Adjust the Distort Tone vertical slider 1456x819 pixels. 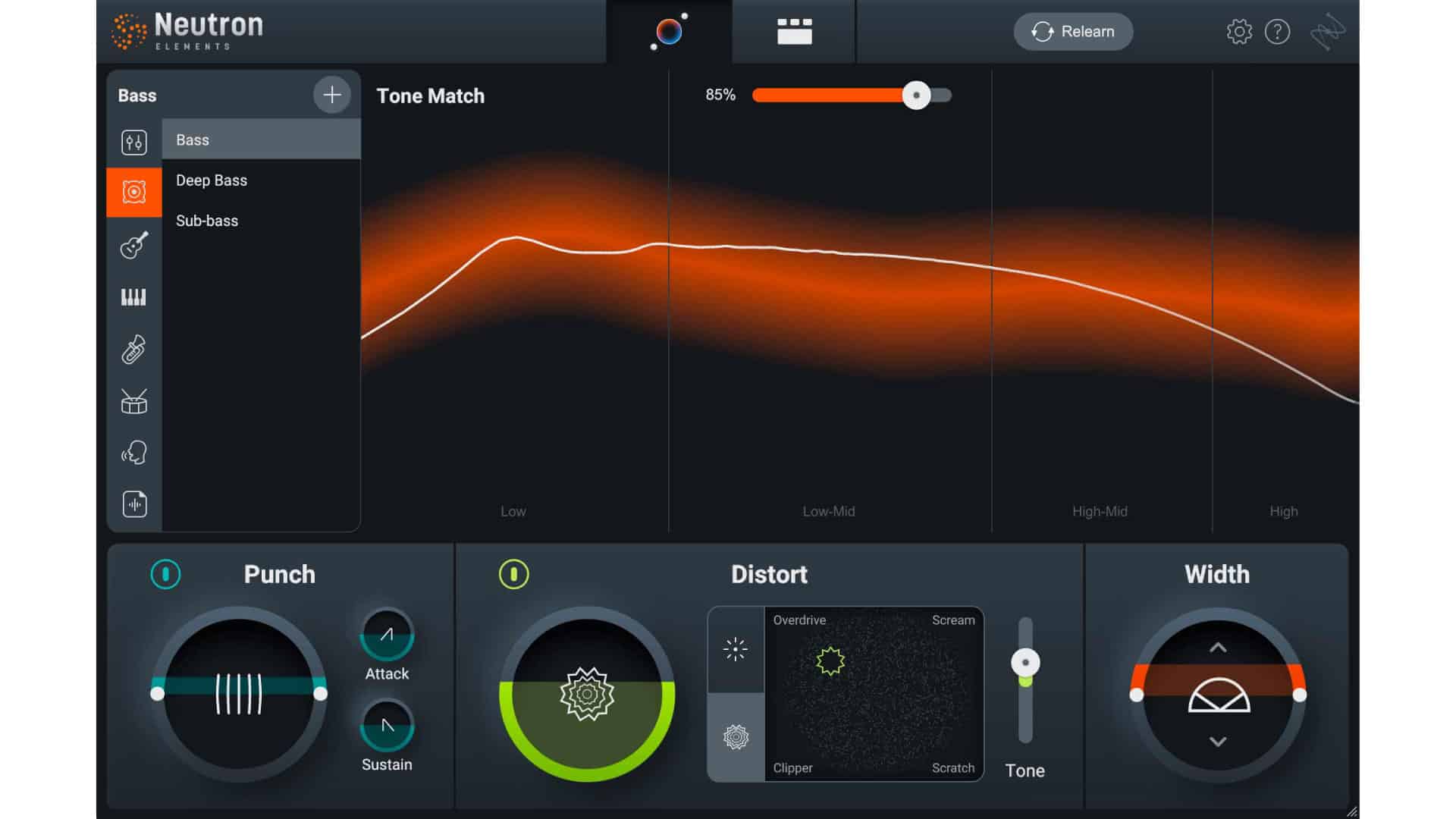pos(1025,663)
